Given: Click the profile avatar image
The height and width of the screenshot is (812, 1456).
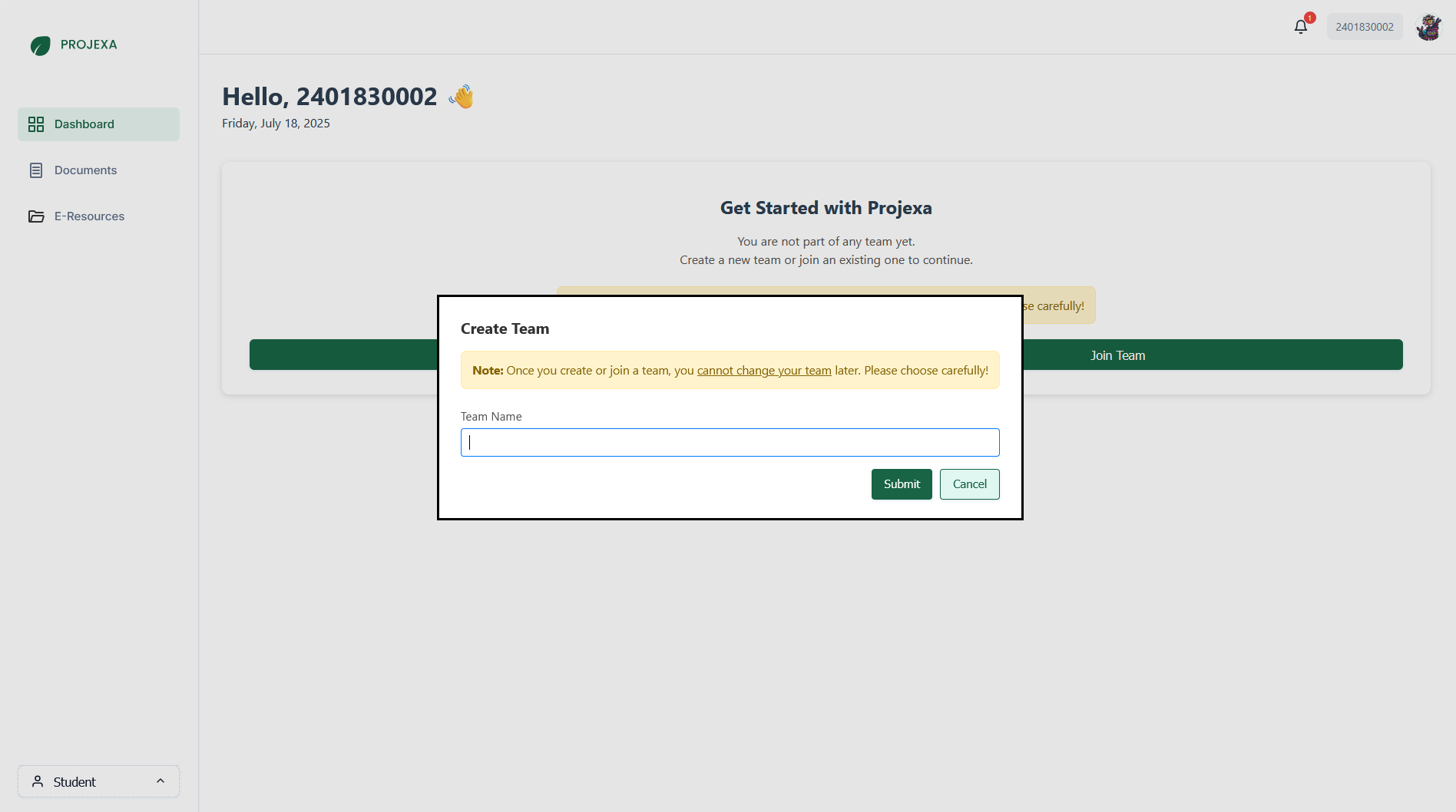Looking at the screenshot, I should click(x=1429, y=26).
